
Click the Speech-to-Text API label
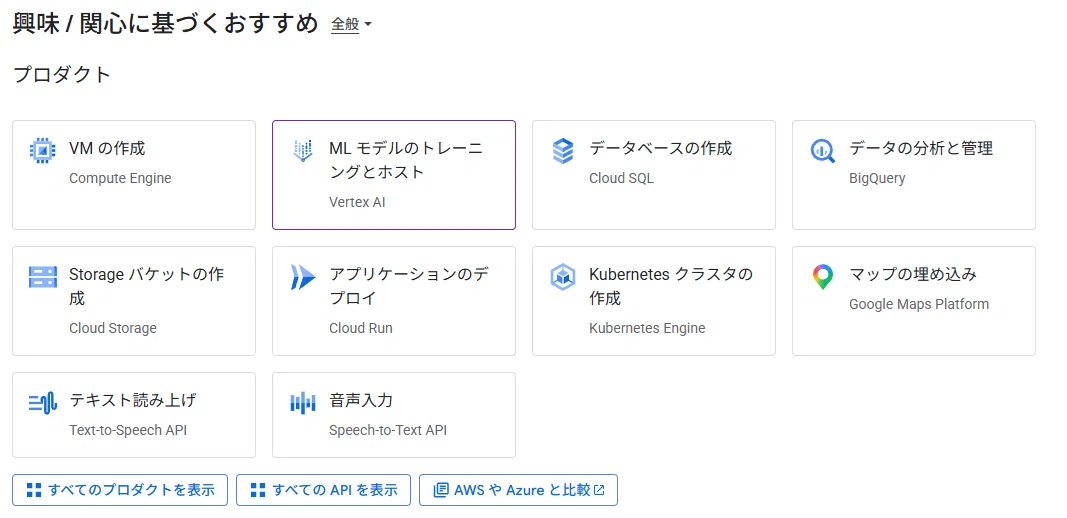pos(388,431)
